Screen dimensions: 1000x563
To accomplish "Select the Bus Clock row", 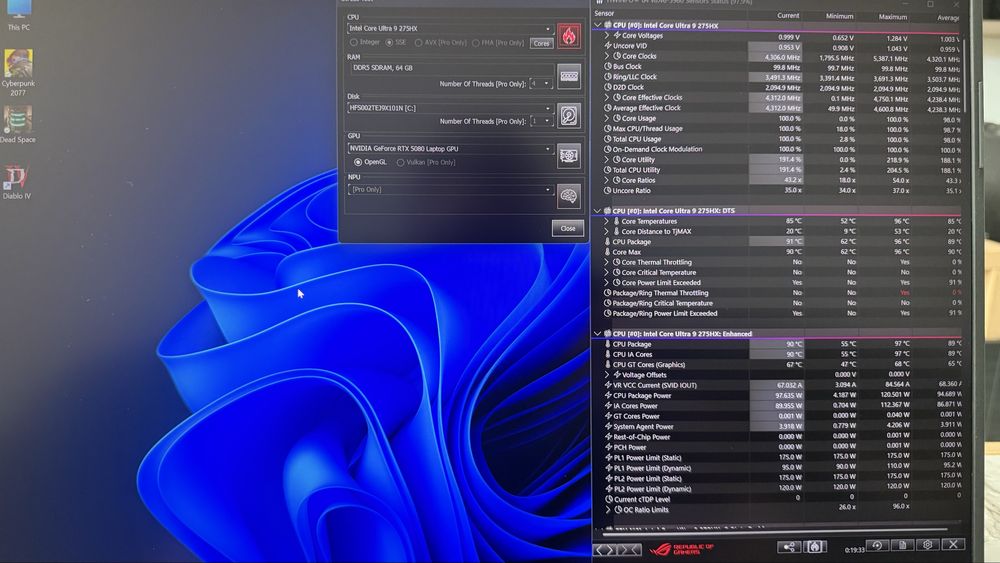I will point(778,66).
